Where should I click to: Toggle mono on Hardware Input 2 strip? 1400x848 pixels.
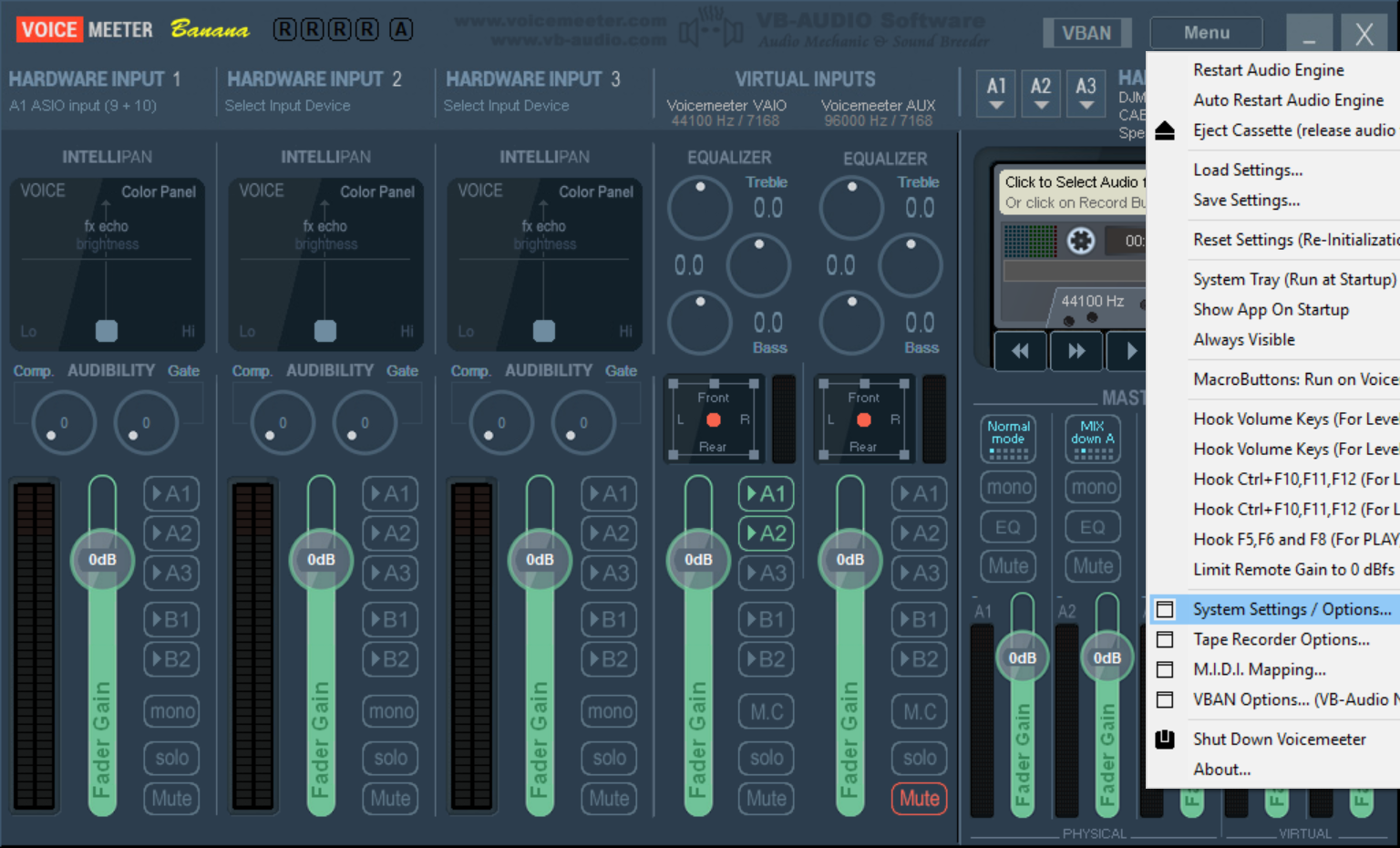(x=390, y=711)
